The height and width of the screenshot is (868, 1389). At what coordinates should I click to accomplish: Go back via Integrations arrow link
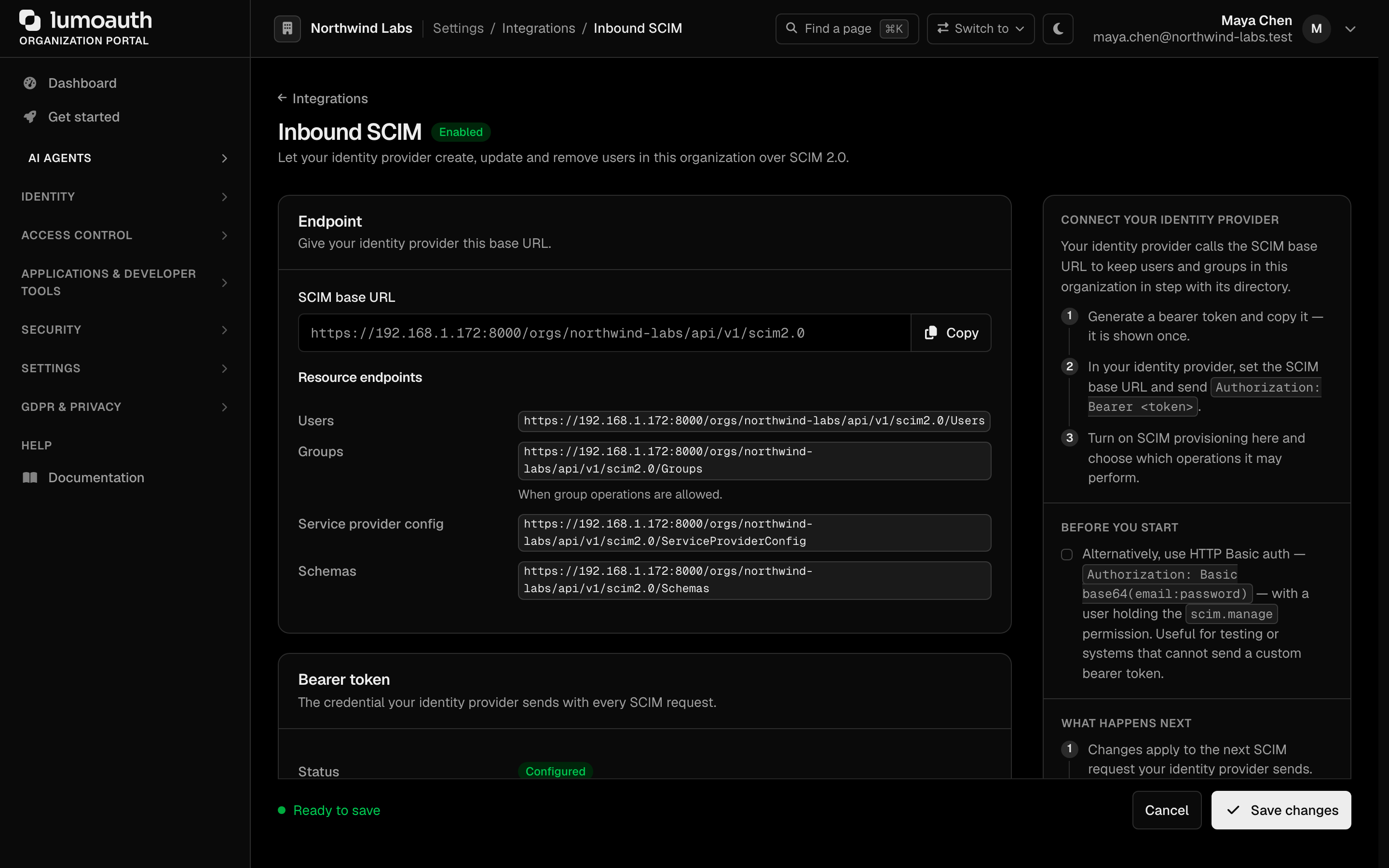click(323, 99)
